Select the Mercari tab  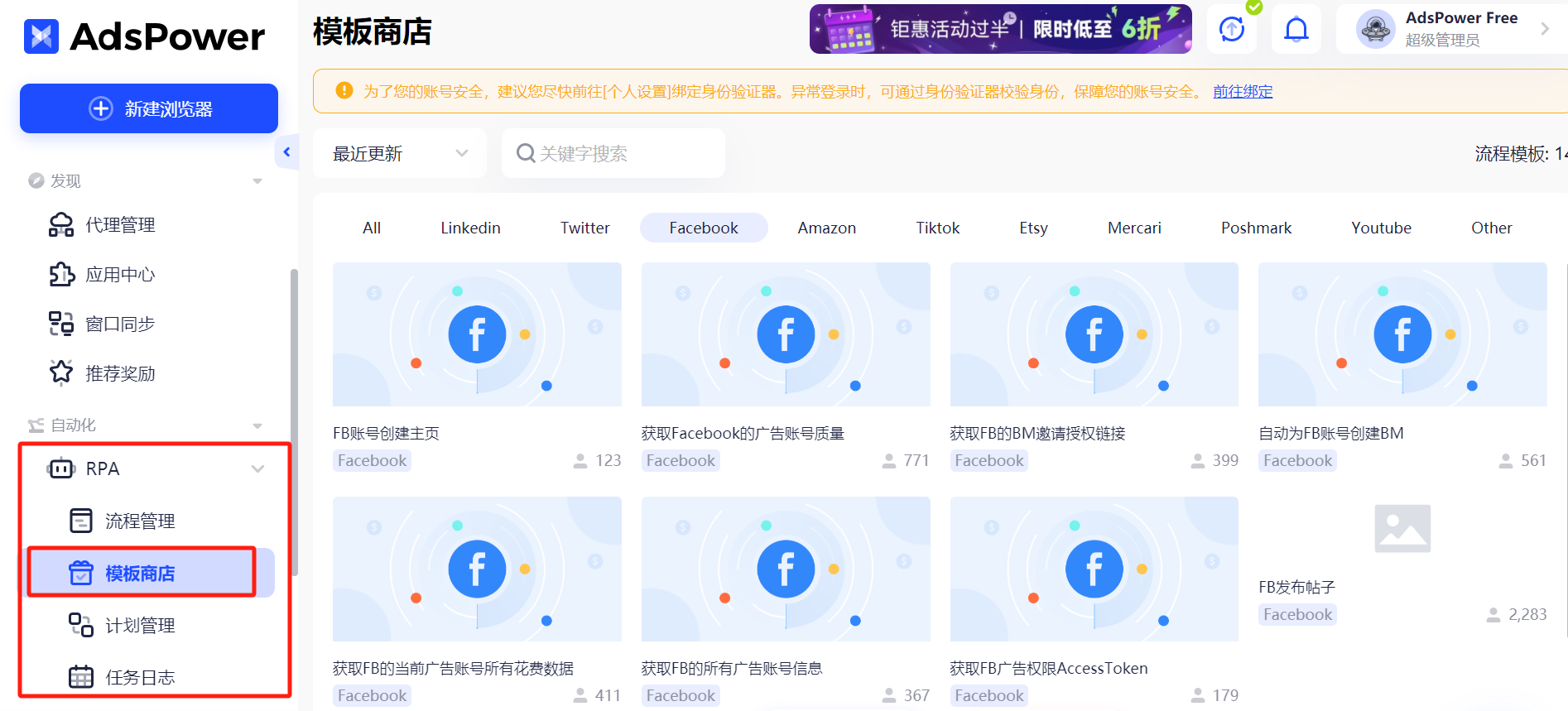pos(1134,228)
